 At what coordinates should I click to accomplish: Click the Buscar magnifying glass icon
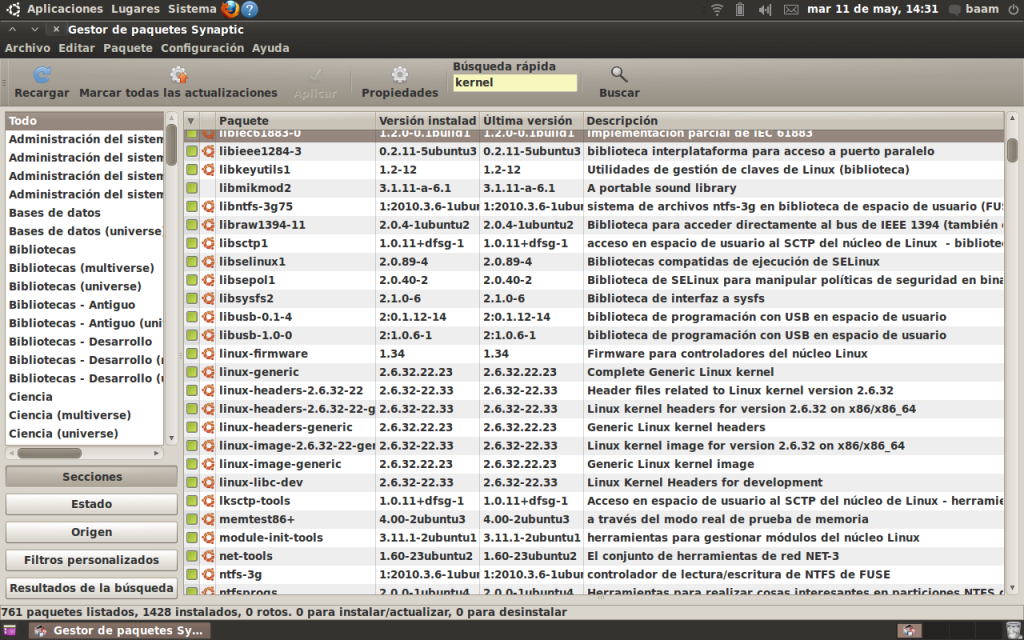pos(619,74)
